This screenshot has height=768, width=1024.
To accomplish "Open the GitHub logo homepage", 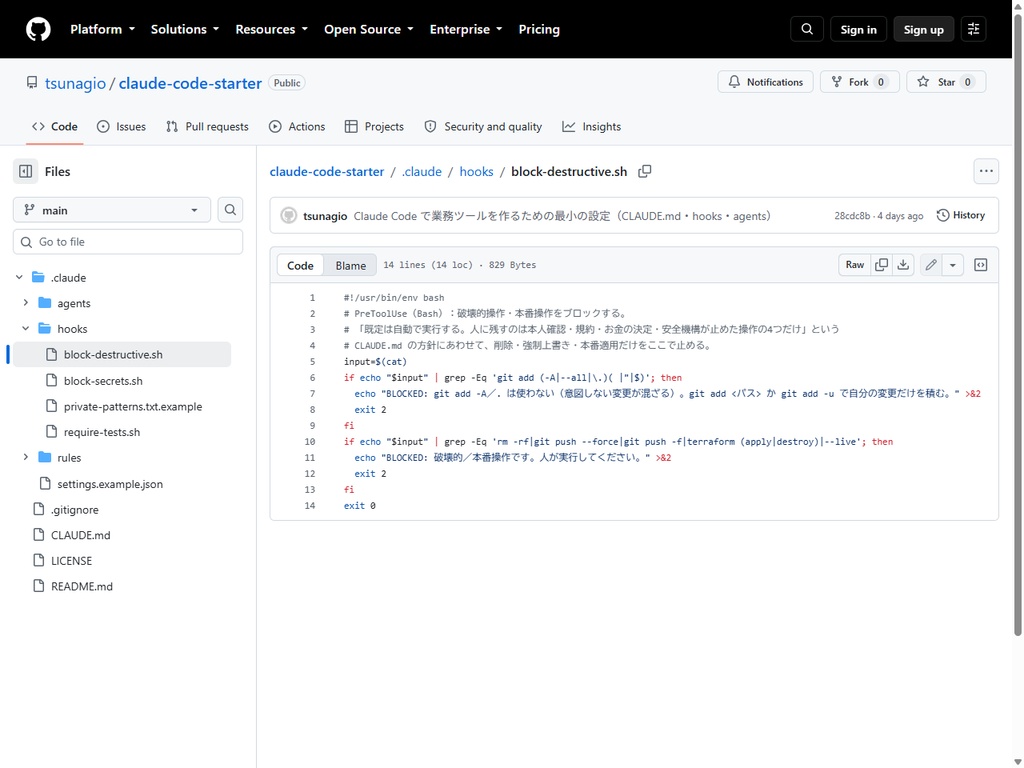I will tap(38, 29).
